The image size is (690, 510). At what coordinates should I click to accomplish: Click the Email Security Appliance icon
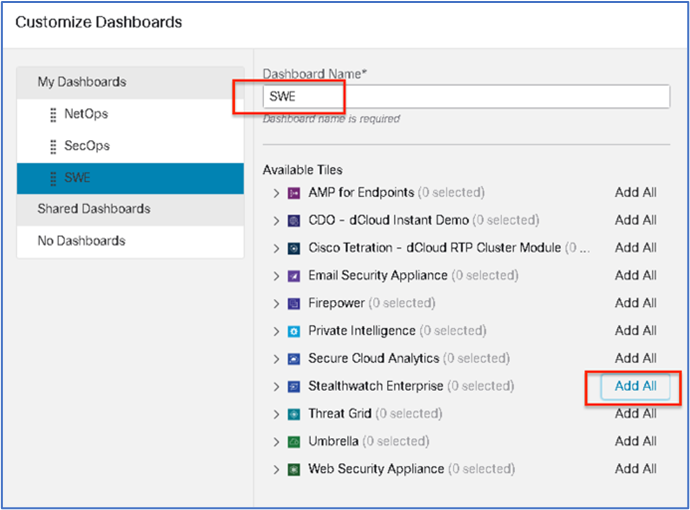tap(294, 276)
